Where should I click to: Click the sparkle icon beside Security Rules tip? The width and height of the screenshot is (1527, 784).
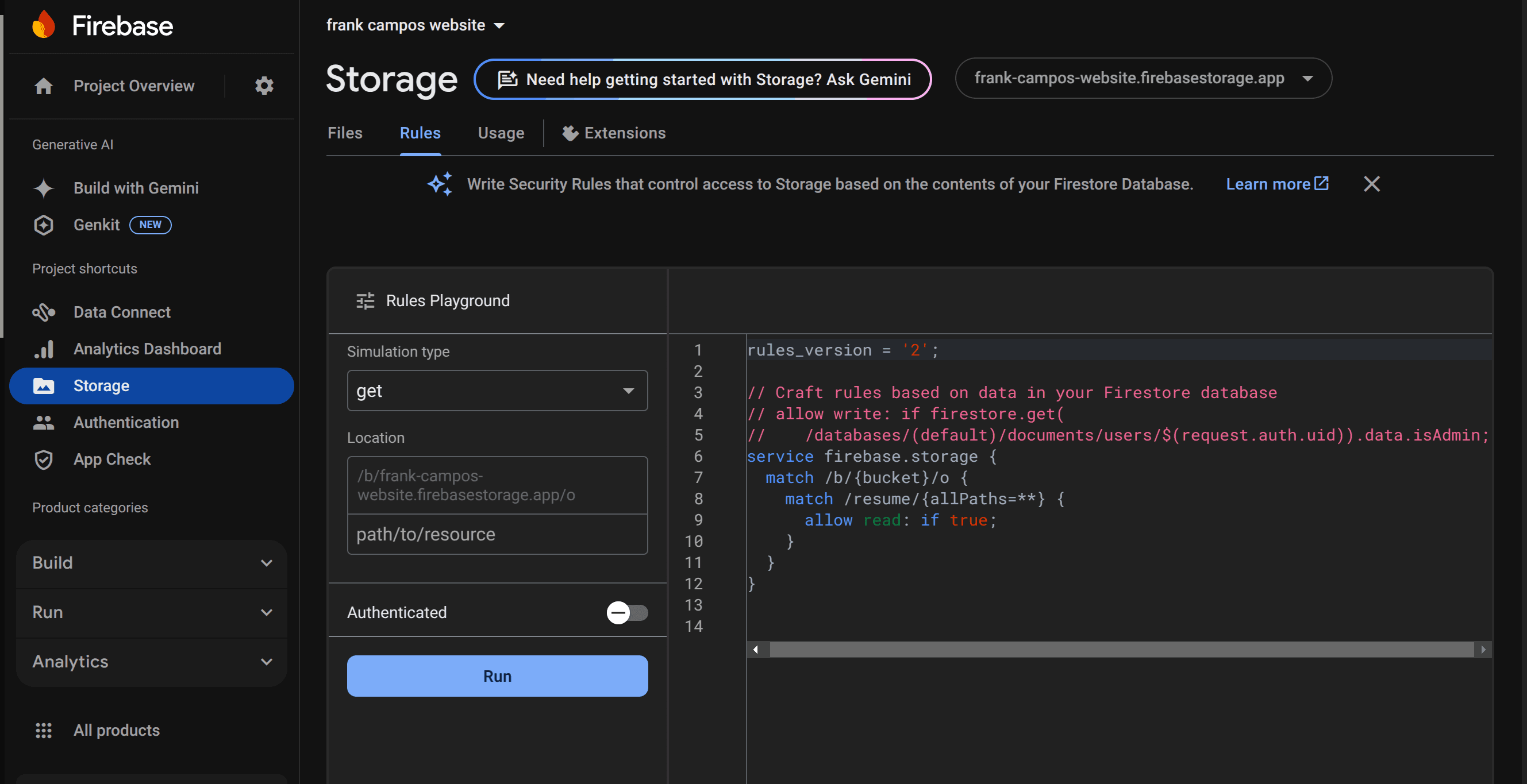(440, 184)
